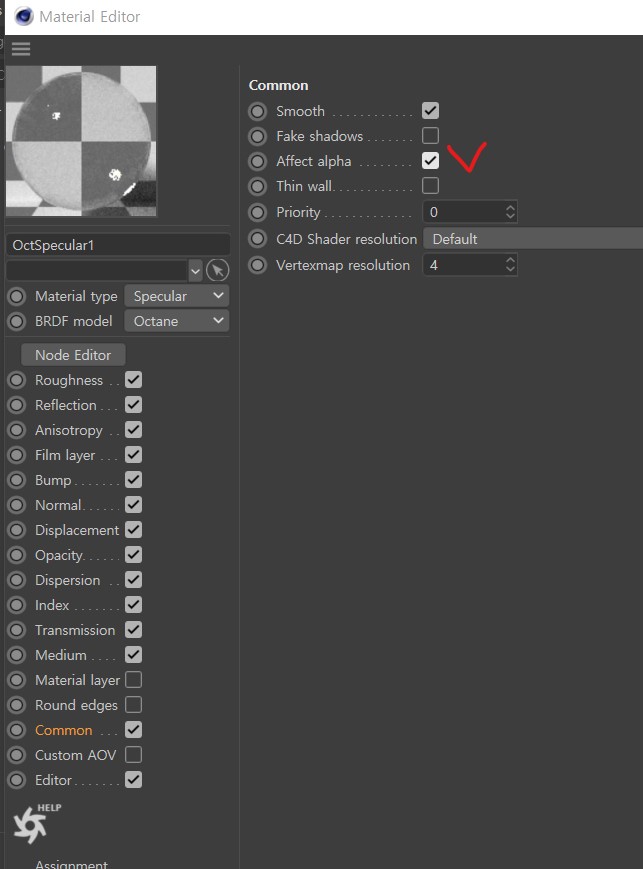Click the OctSpecular1 material name field
The image size is (643, 869).
pos(118,245)
